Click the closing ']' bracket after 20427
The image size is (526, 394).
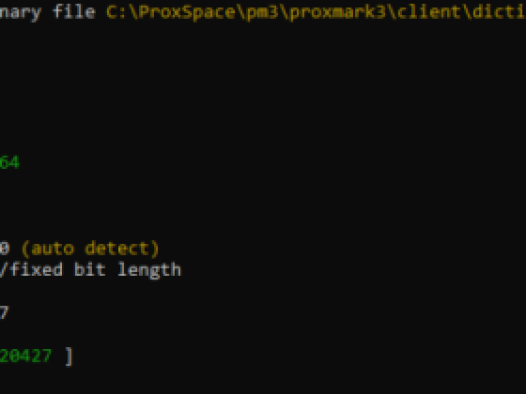(x=69, y=356)
